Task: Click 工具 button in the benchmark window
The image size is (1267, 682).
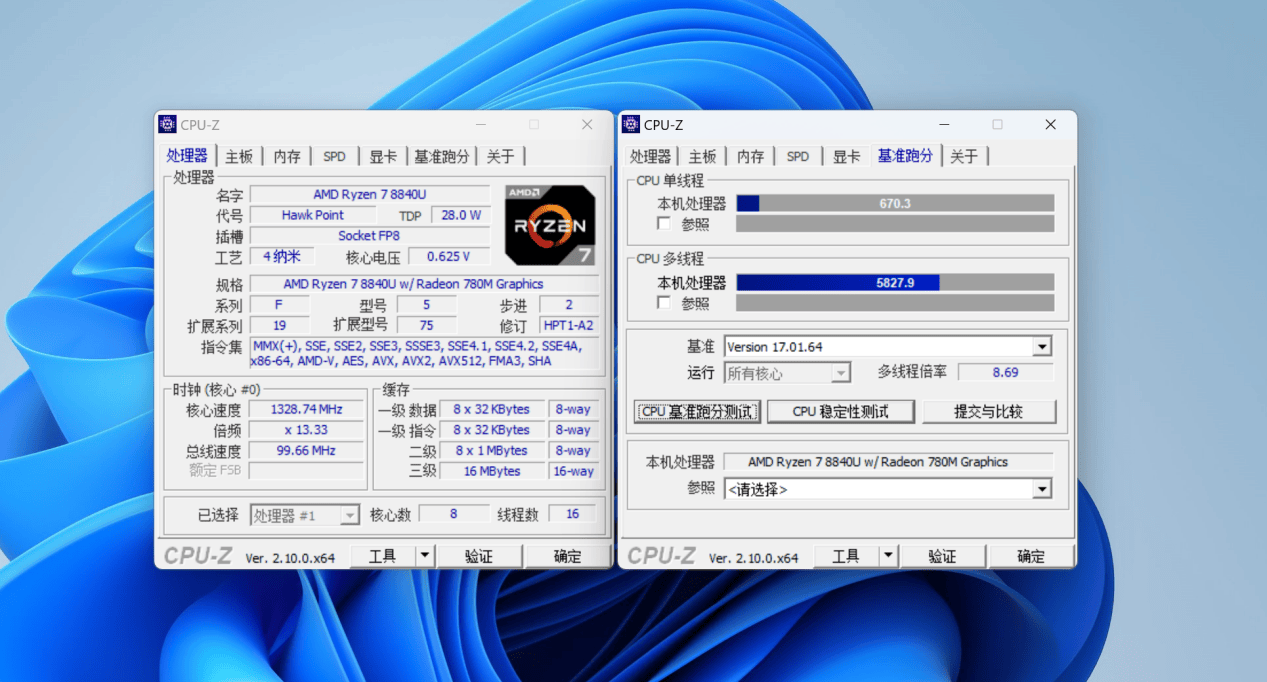Action: pyautogui.click(x=847, y=556)
